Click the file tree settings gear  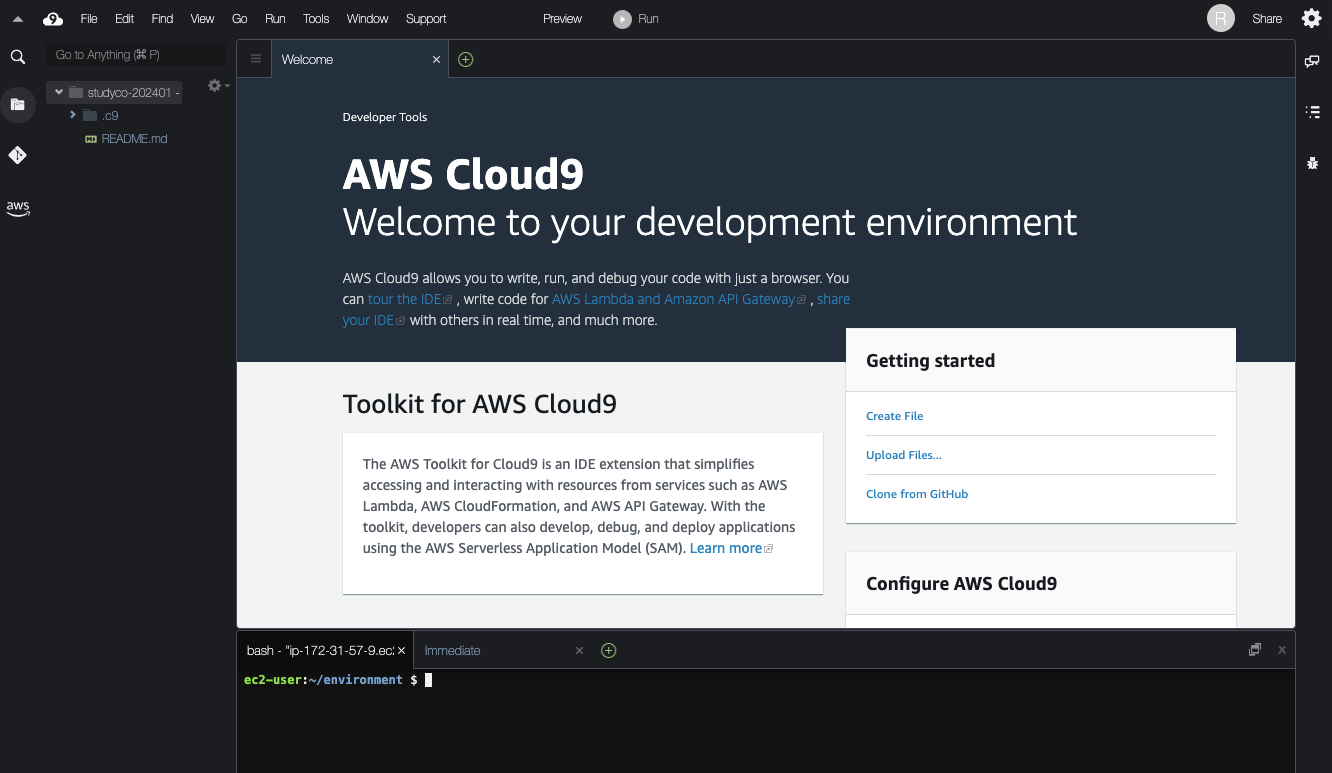click(x=213, y=86)
